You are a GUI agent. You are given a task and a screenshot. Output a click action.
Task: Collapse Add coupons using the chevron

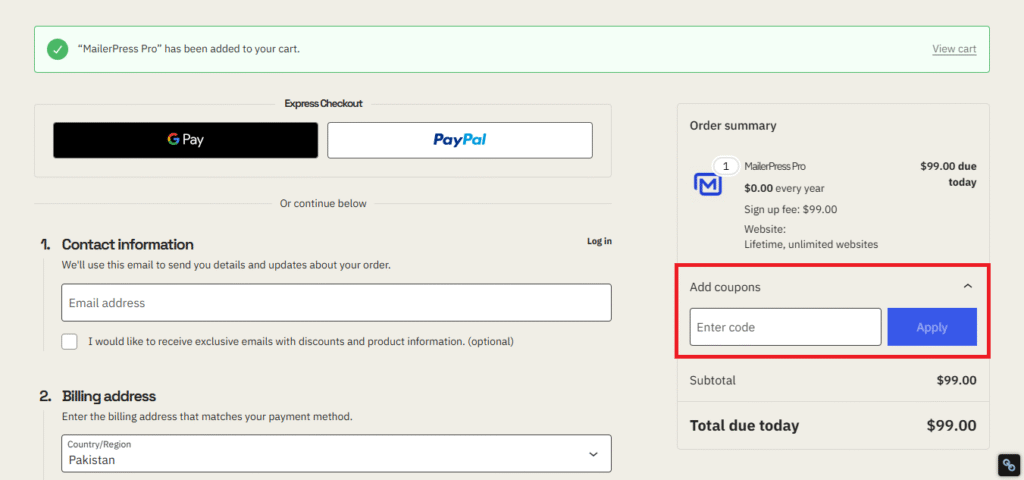click(967, 287)
